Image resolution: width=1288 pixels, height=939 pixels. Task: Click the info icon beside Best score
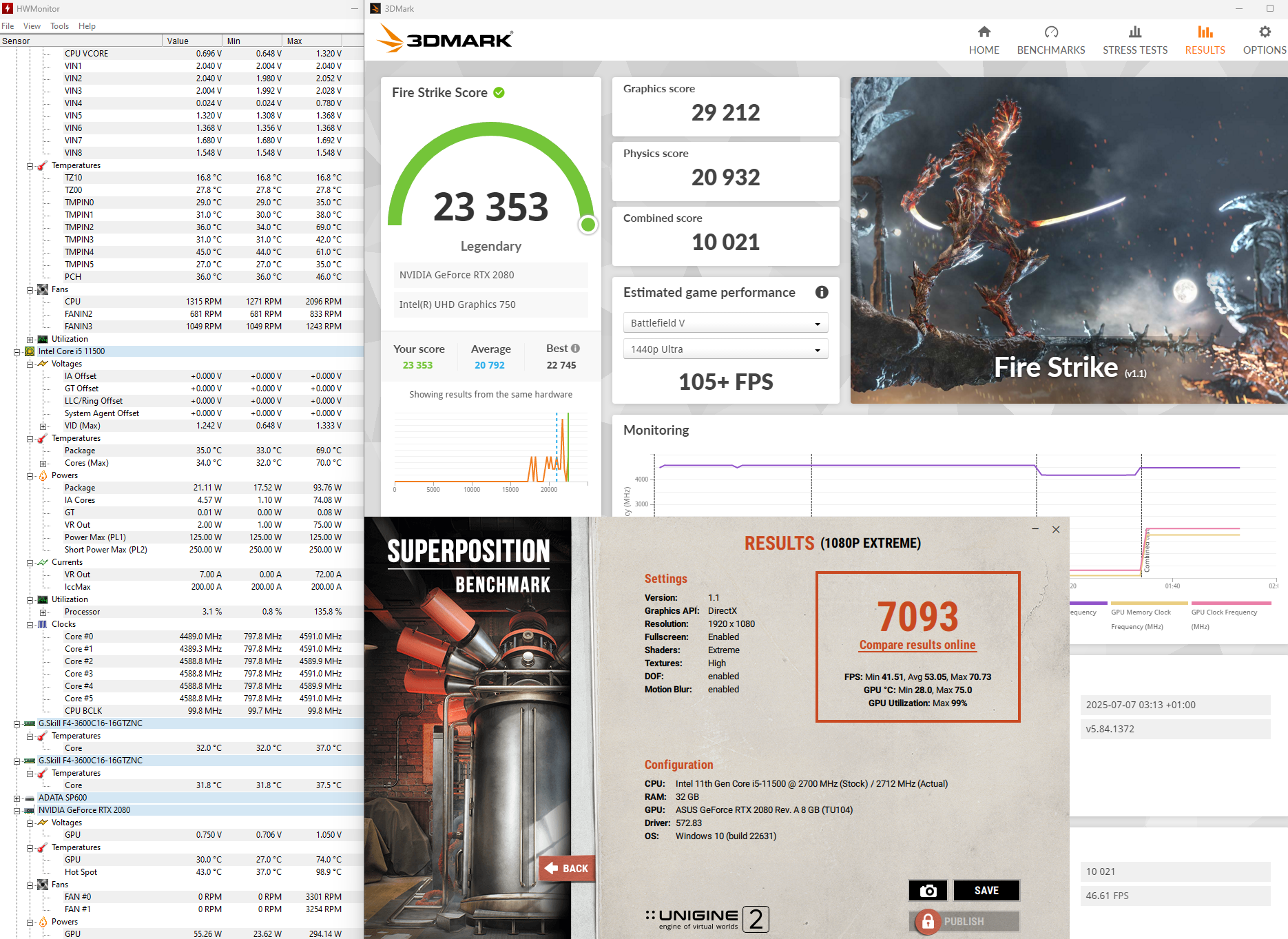(575, 349)
